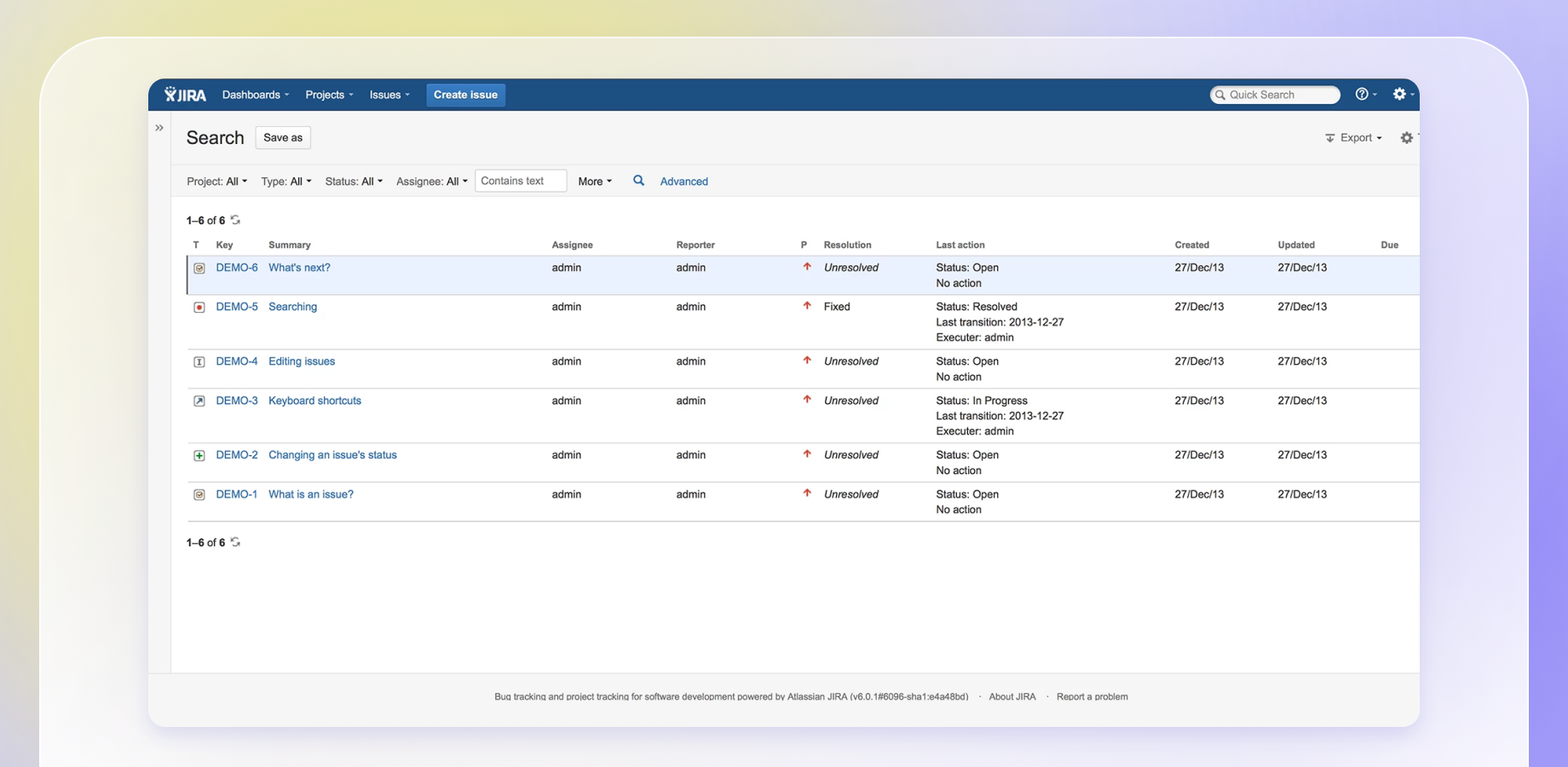This screenshot has width=1568, height=767.
Task: Click issue type icon for DEMO-6
Action: click(199, 268)
